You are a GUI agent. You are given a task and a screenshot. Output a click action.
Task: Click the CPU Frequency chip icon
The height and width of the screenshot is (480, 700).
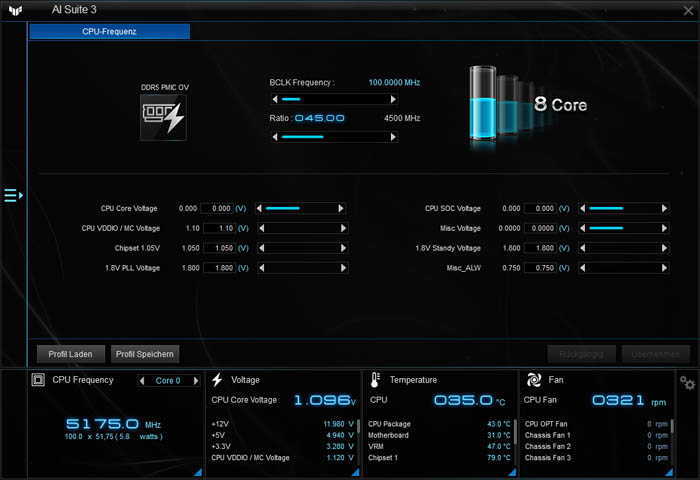(x=38, y=380)
